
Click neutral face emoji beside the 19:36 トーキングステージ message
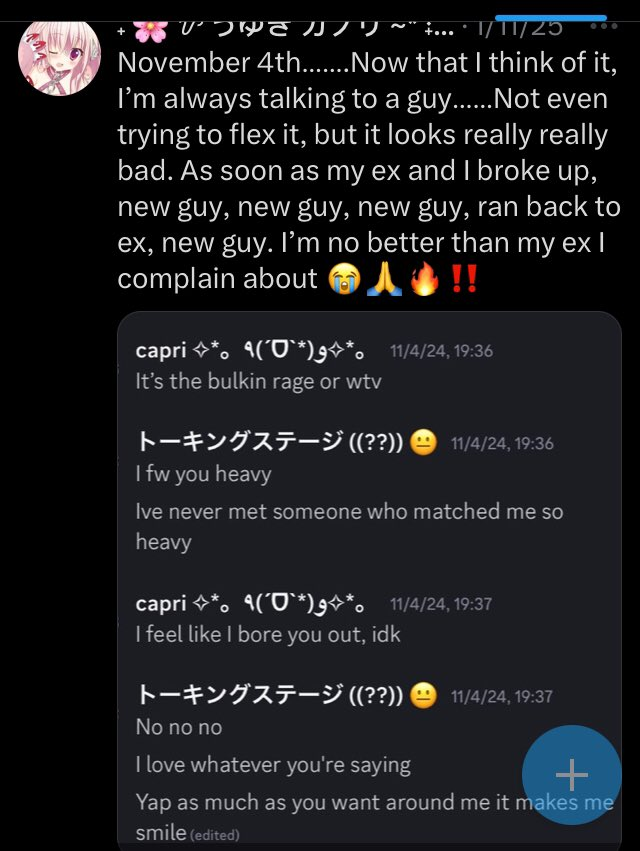[x=423, y=444]
